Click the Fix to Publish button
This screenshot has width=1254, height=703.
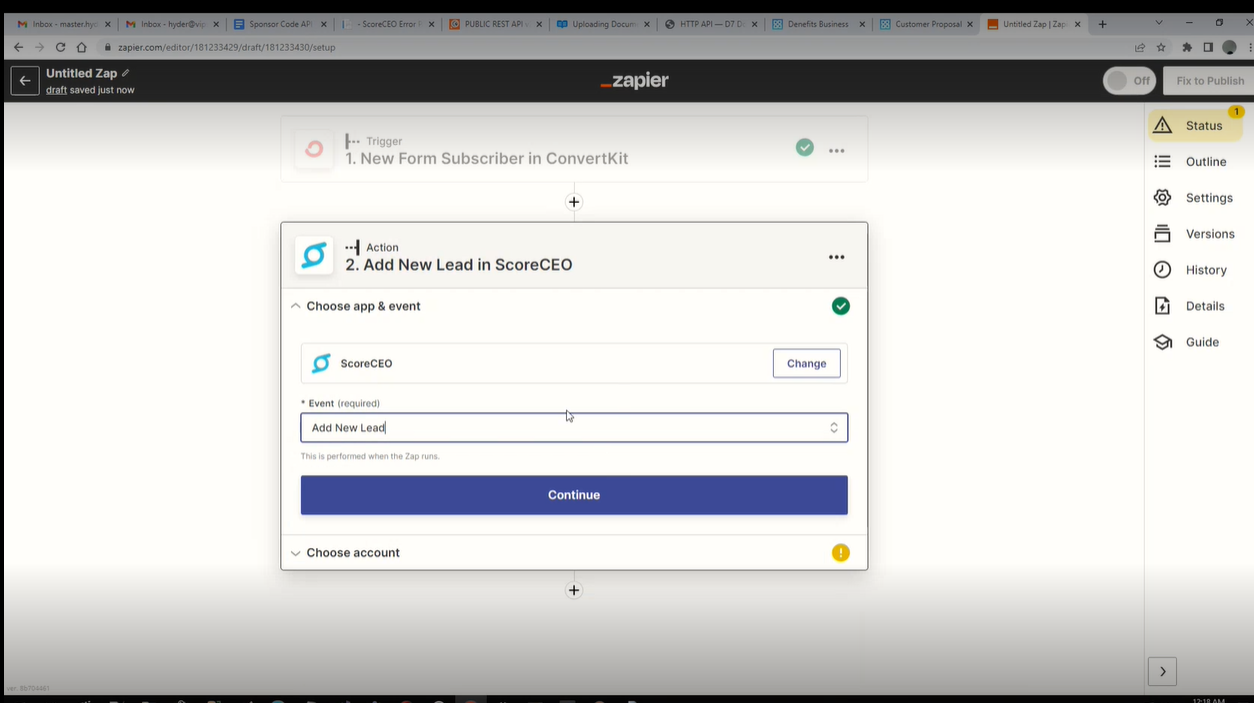coord(1208,81)
